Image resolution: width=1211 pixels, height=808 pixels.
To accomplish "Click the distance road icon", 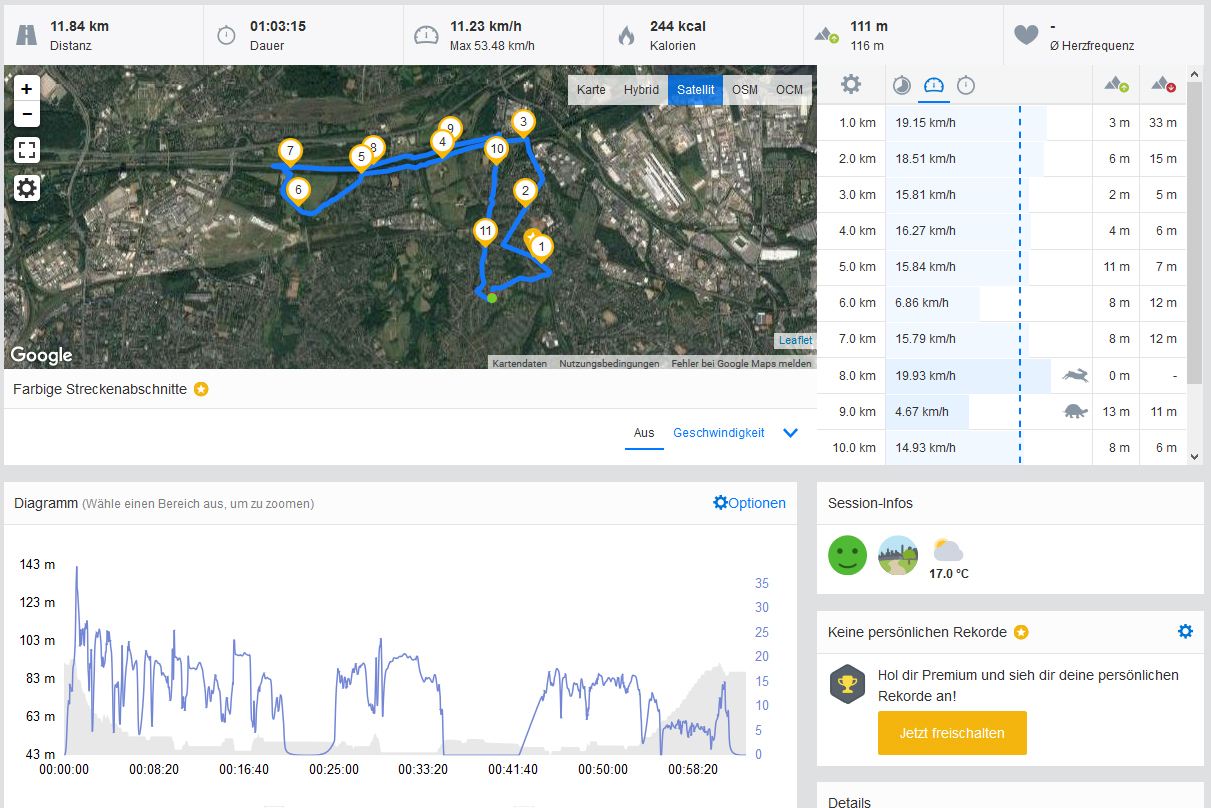I will tap(26, 35).
